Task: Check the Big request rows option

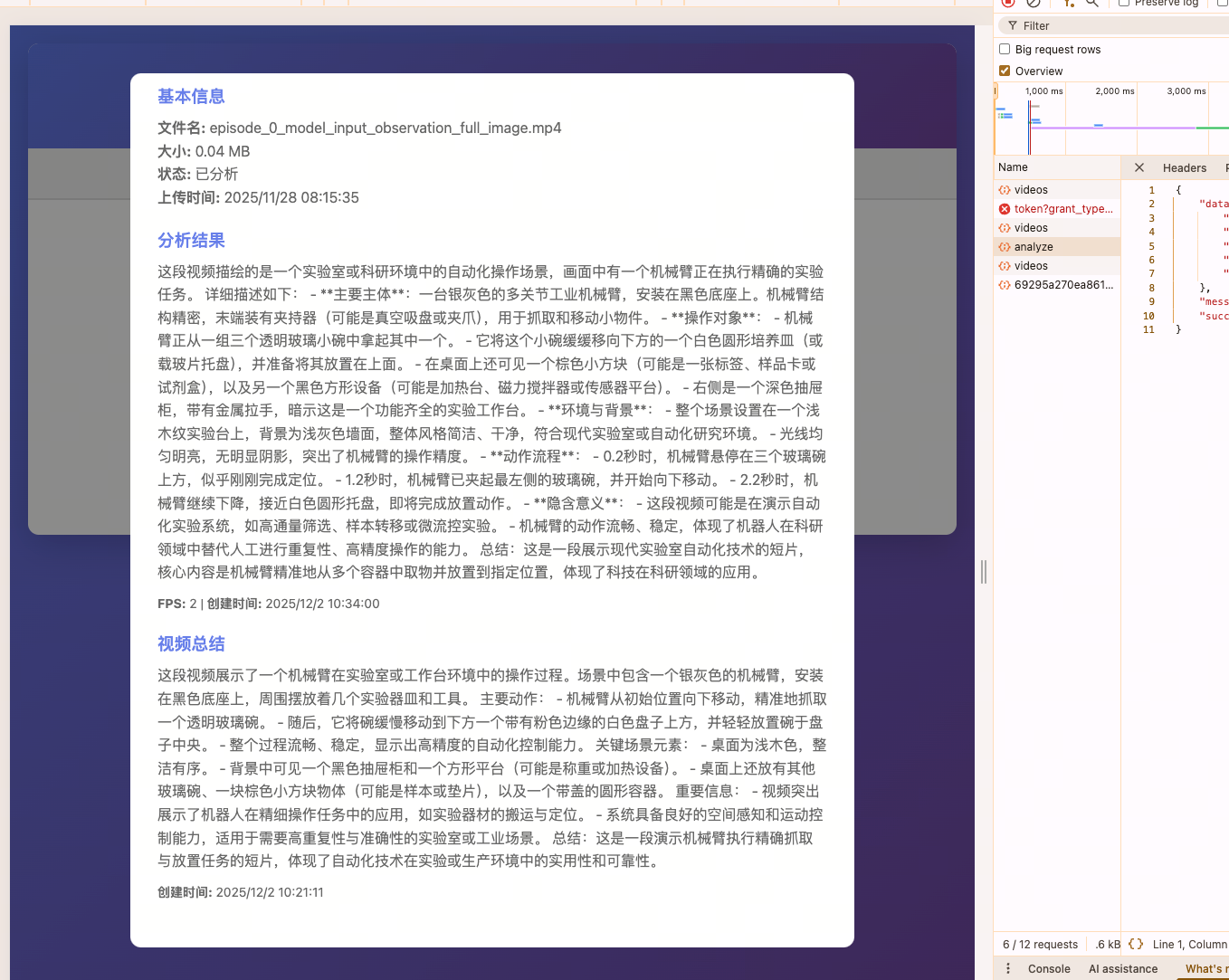Action: [x=1005, y=50]
